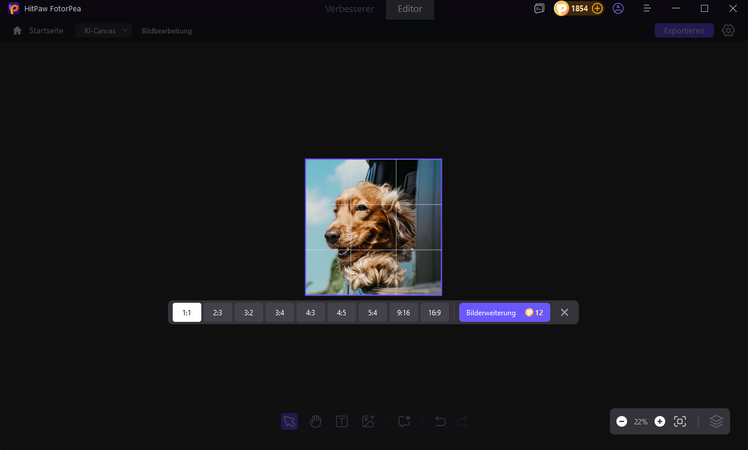
Task: Go to home icon
Action: click(x=17, y=31)
